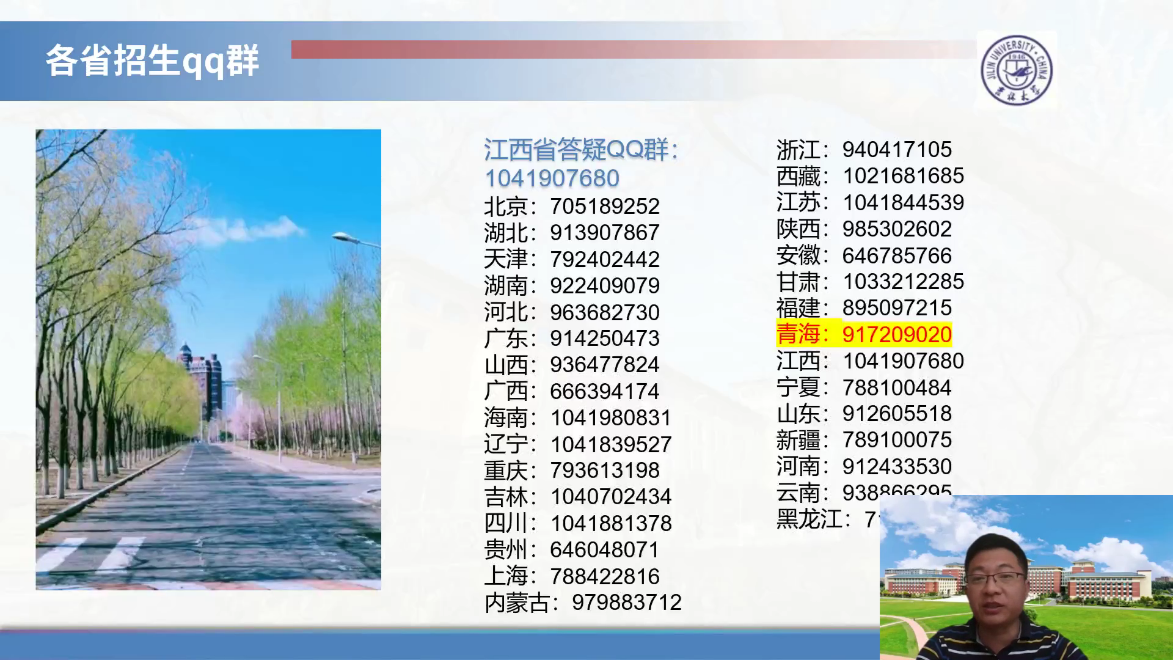
Task: Click the 内蒙古 979883712 entry
Action: coord(583,602)
